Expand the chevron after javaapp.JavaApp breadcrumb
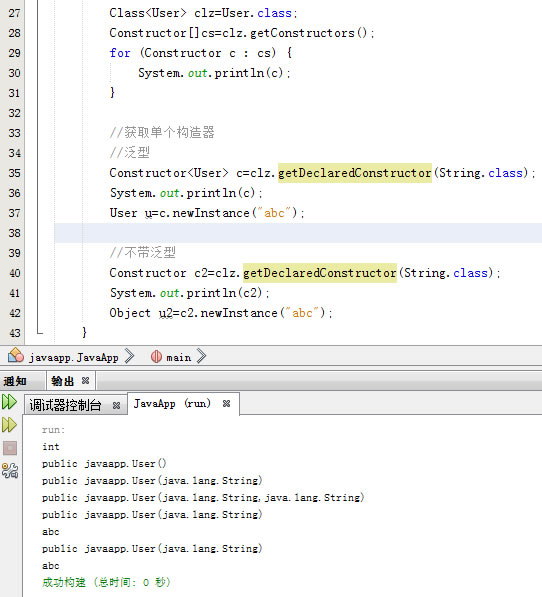This screenshot has height=597, width=542. [129, 356]
